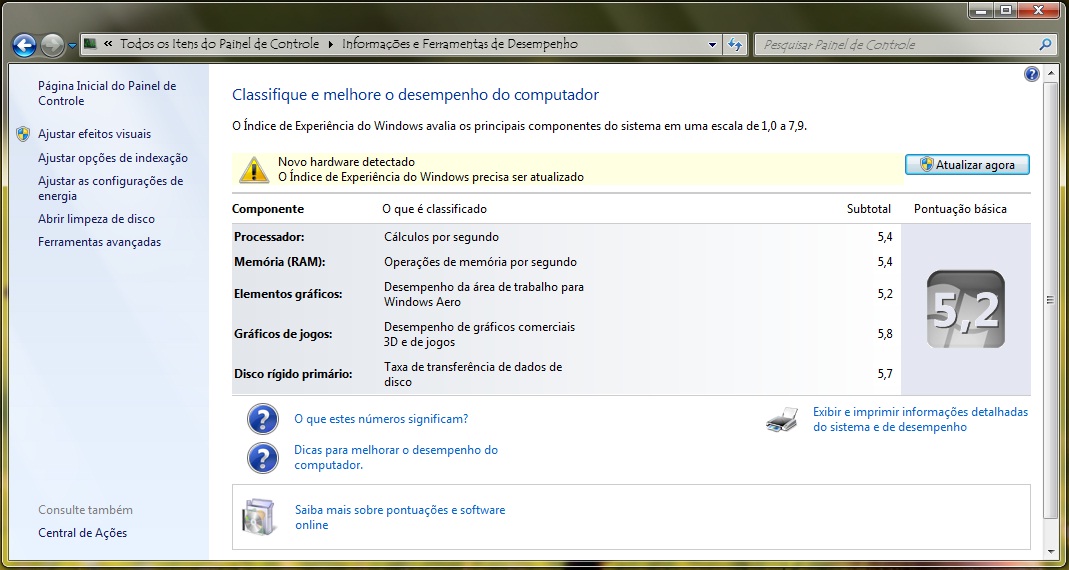
Task: Click the Subtotal column header
Action: pyautogui.click(x=869, y=209)
